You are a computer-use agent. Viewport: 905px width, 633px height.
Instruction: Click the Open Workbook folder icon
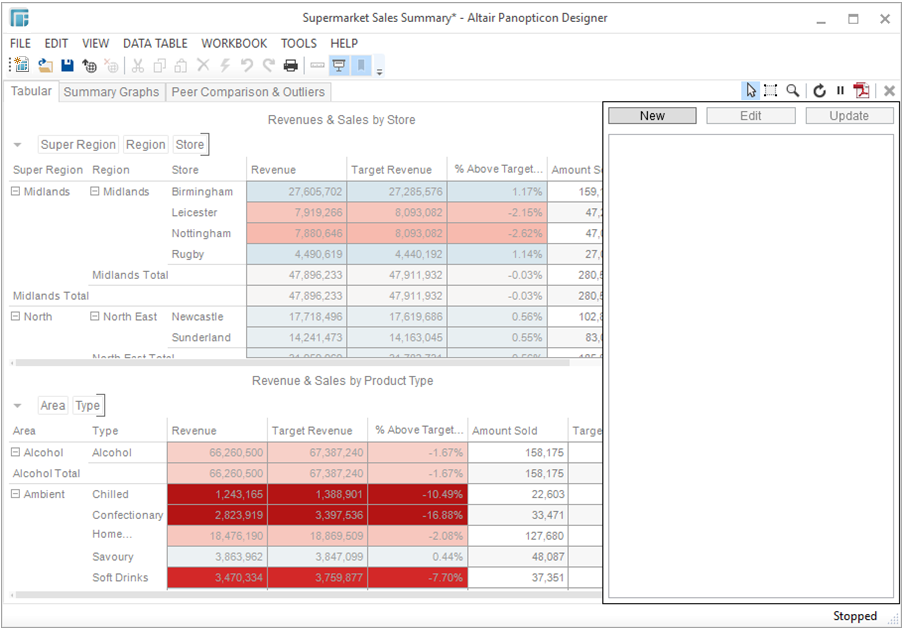click(x=45, y=66)
